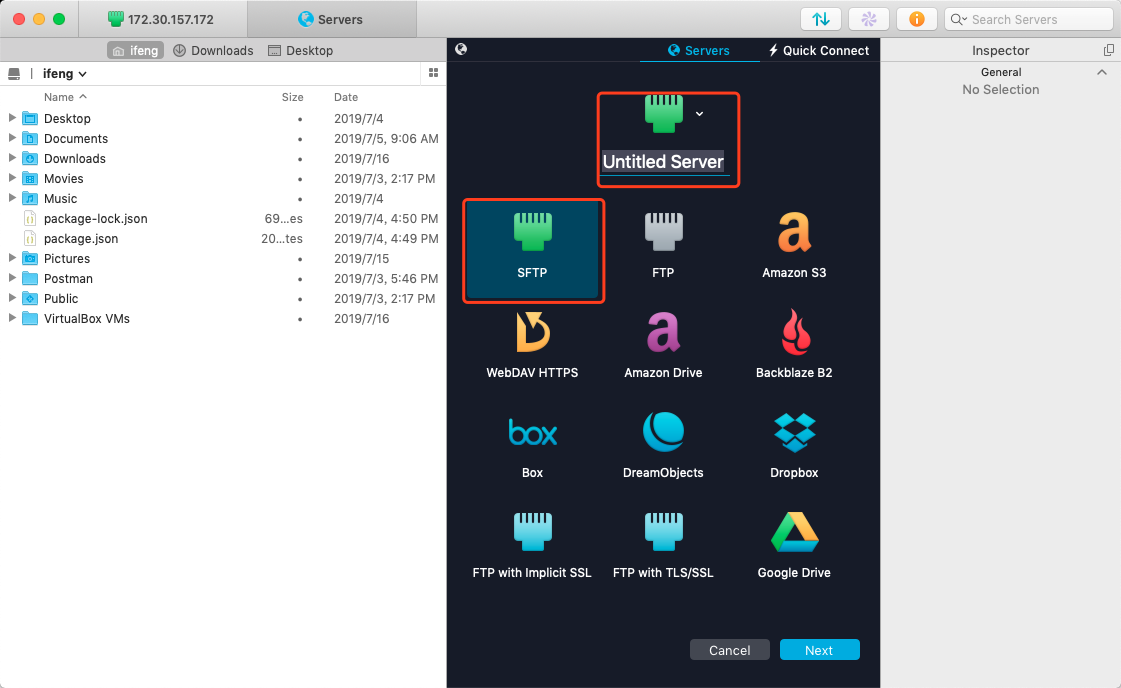Screen dimensions: 1121x688
Task: Select the package.json file
Action: pyautogui.click(x=81, y=238)
